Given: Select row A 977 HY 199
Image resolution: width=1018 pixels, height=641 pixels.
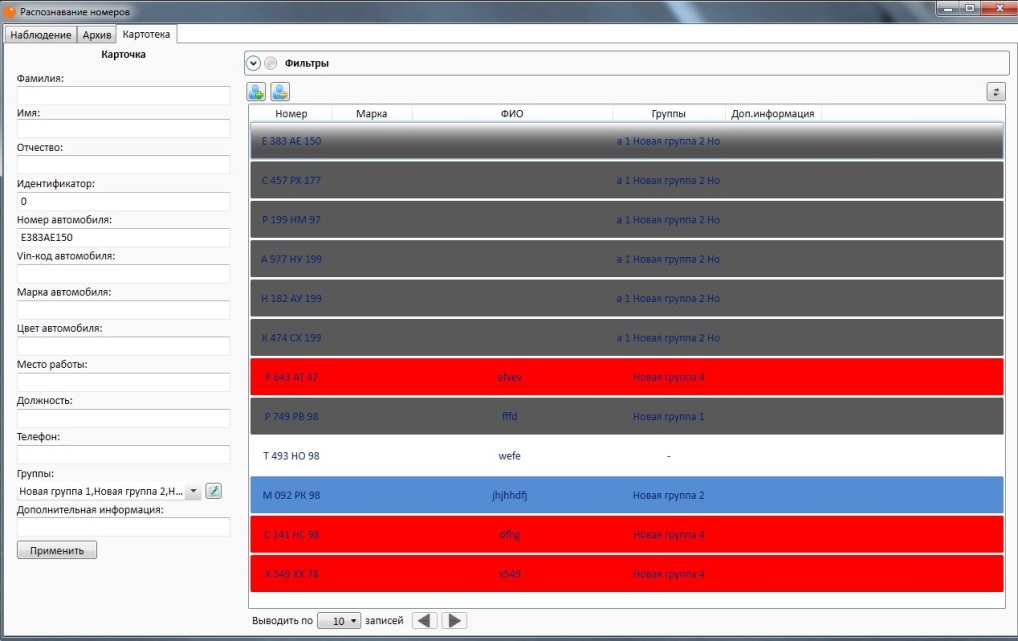Looking at the screenshot, I should 627,259.
